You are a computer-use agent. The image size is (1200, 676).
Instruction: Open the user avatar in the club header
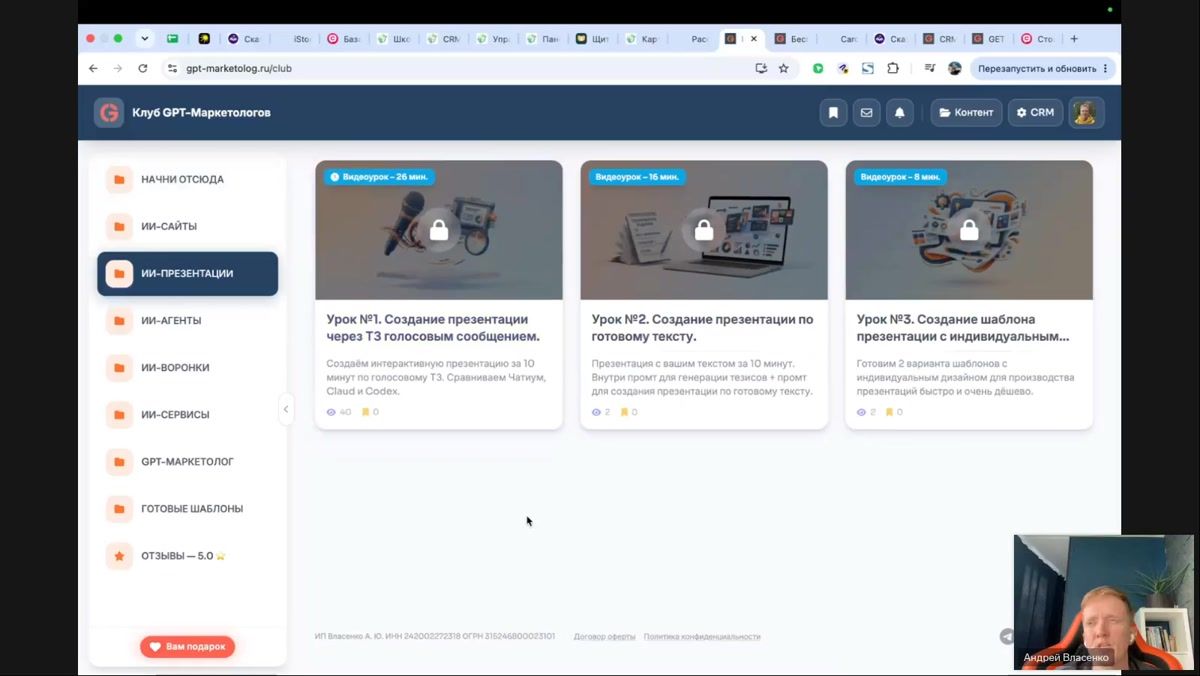(x=1085, y=113)
